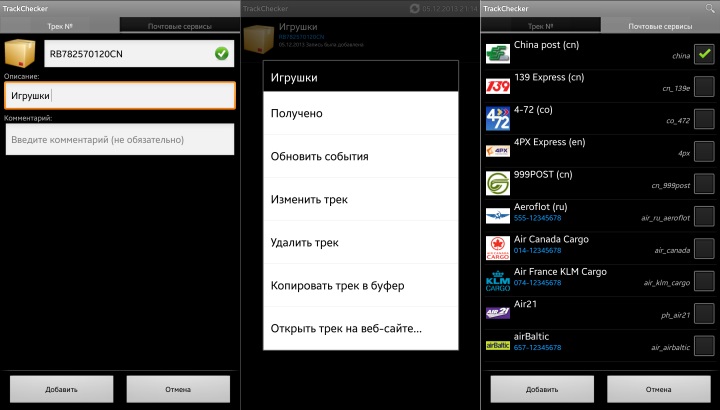Click the Добавить button in the right panel
The image size is (720, 410).
542,389
